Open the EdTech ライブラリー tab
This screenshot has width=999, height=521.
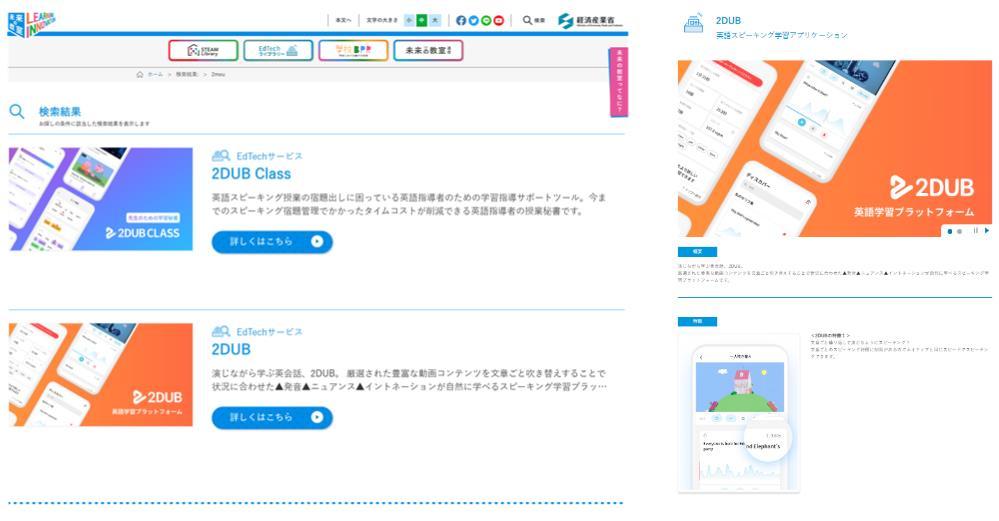pos(278,50)
